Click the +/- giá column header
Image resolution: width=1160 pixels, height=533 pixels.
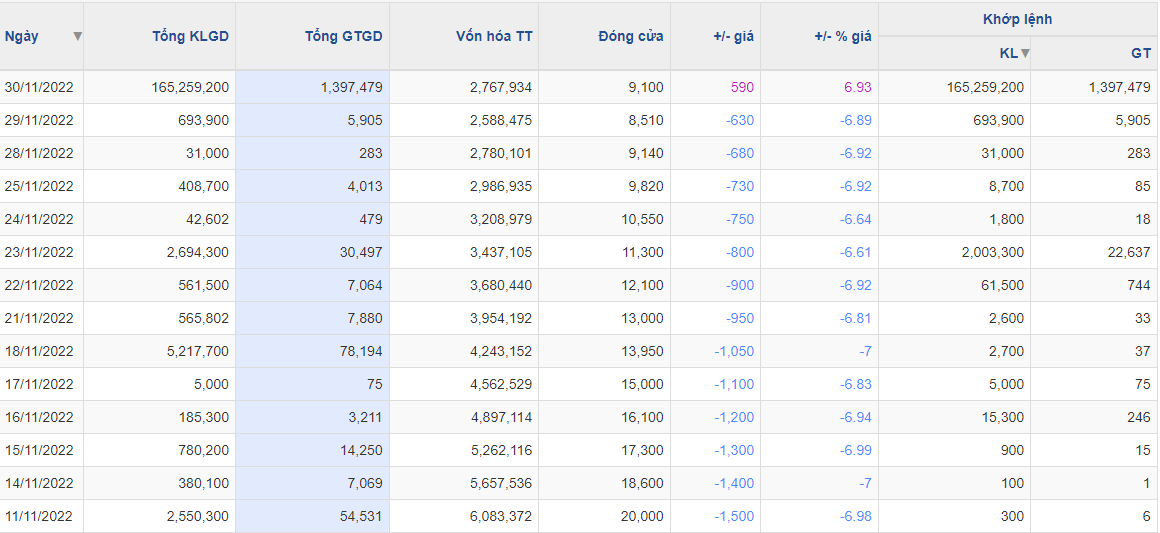pos(733,36)
